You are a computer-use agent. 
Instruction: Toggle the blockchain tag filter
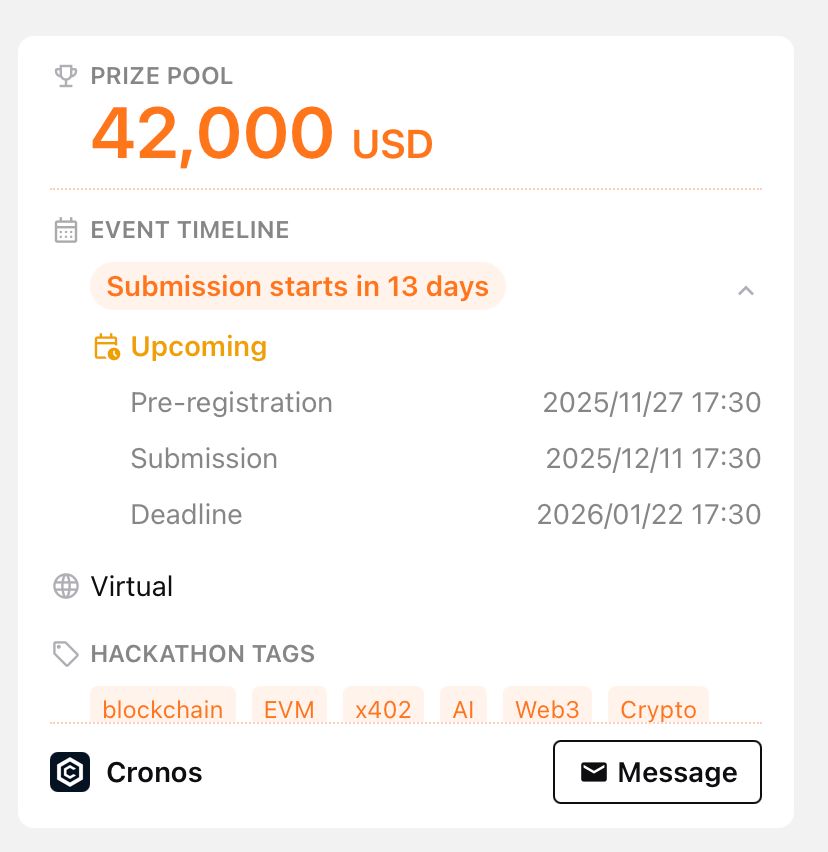[162, 709]
